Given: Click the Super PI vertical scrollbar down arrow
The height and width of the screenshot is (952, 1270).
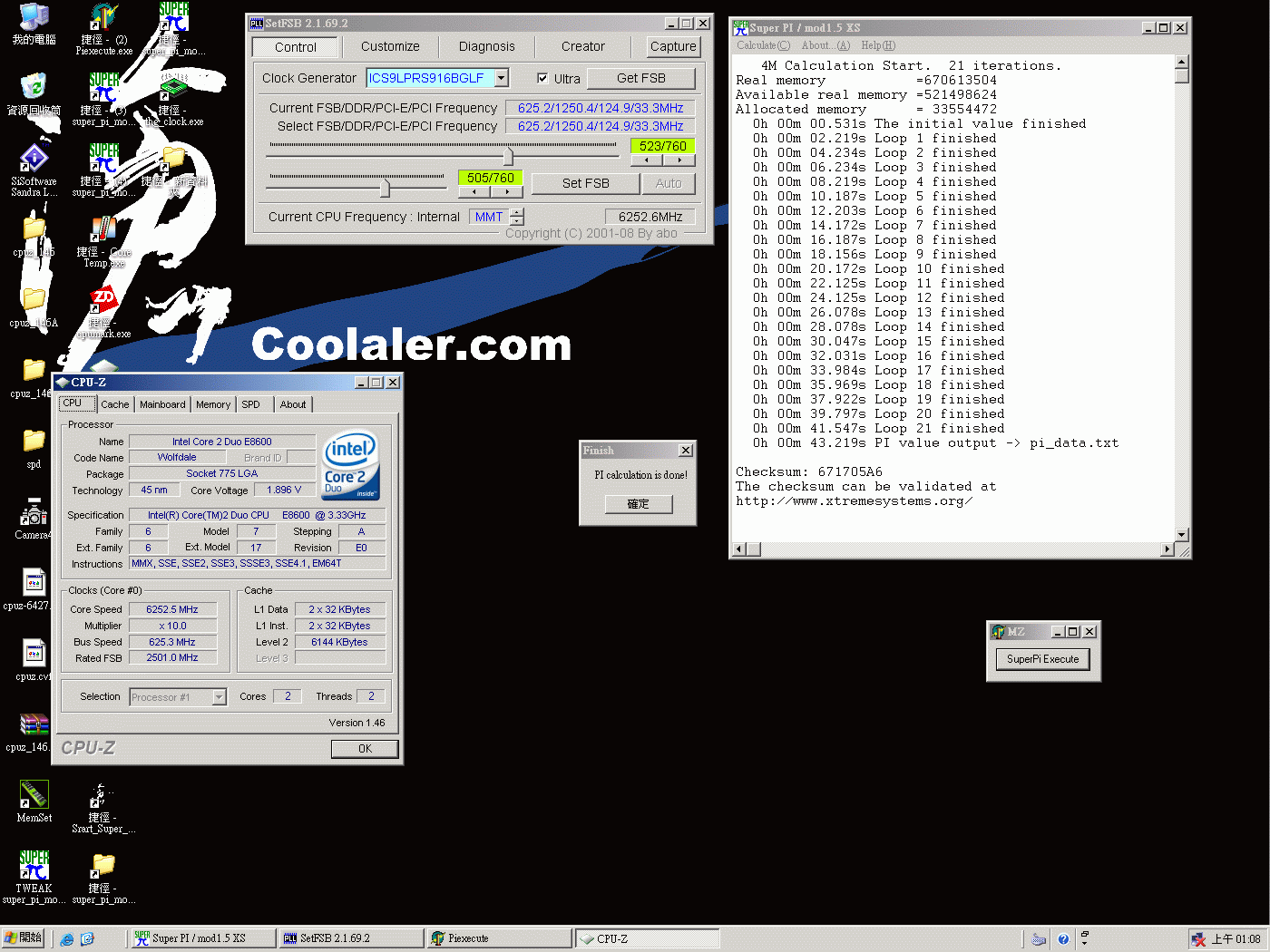Looking at the screenshot, I should (x=1181, y=534).
